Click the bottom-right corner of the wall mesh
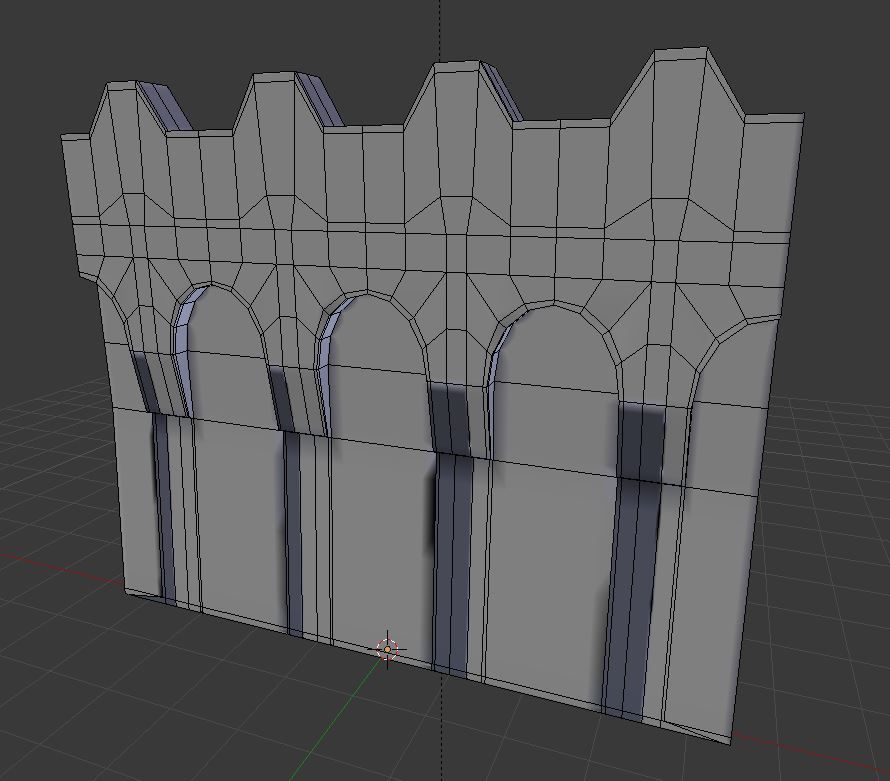The height and width of the screenshot is (781, 890). (731, 744)
